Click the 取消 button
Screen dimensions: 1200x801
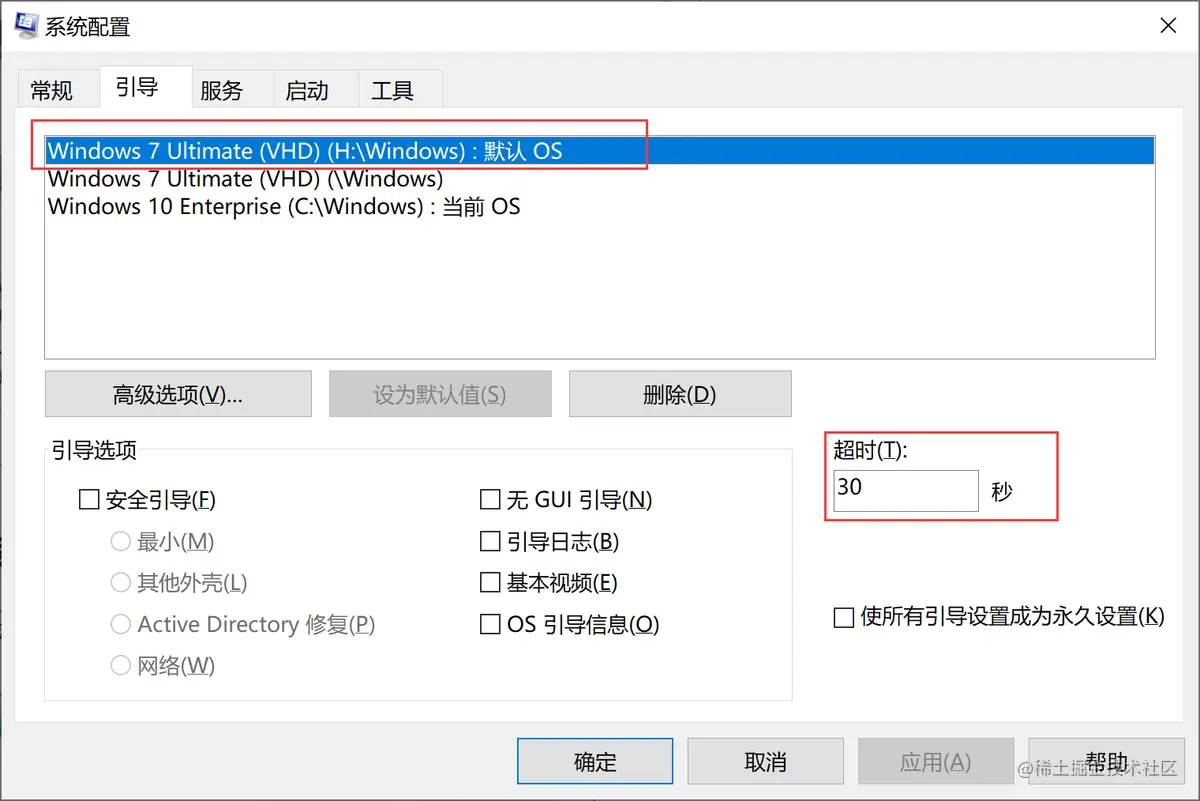pos(766,762)
